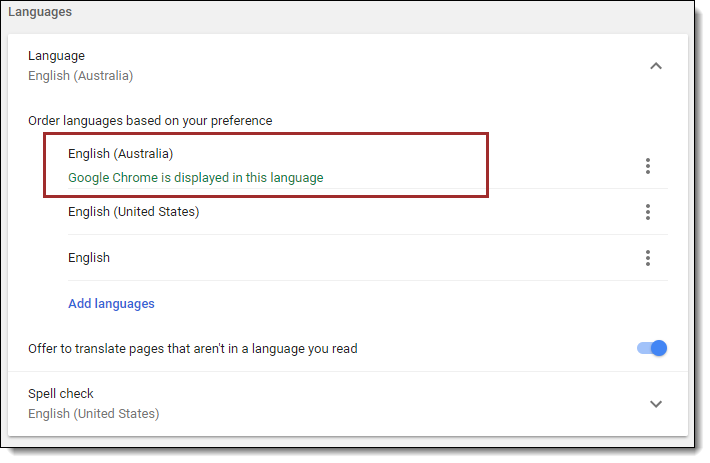
Task: Select the English (United States) list entry
Action: click(133, 212)
